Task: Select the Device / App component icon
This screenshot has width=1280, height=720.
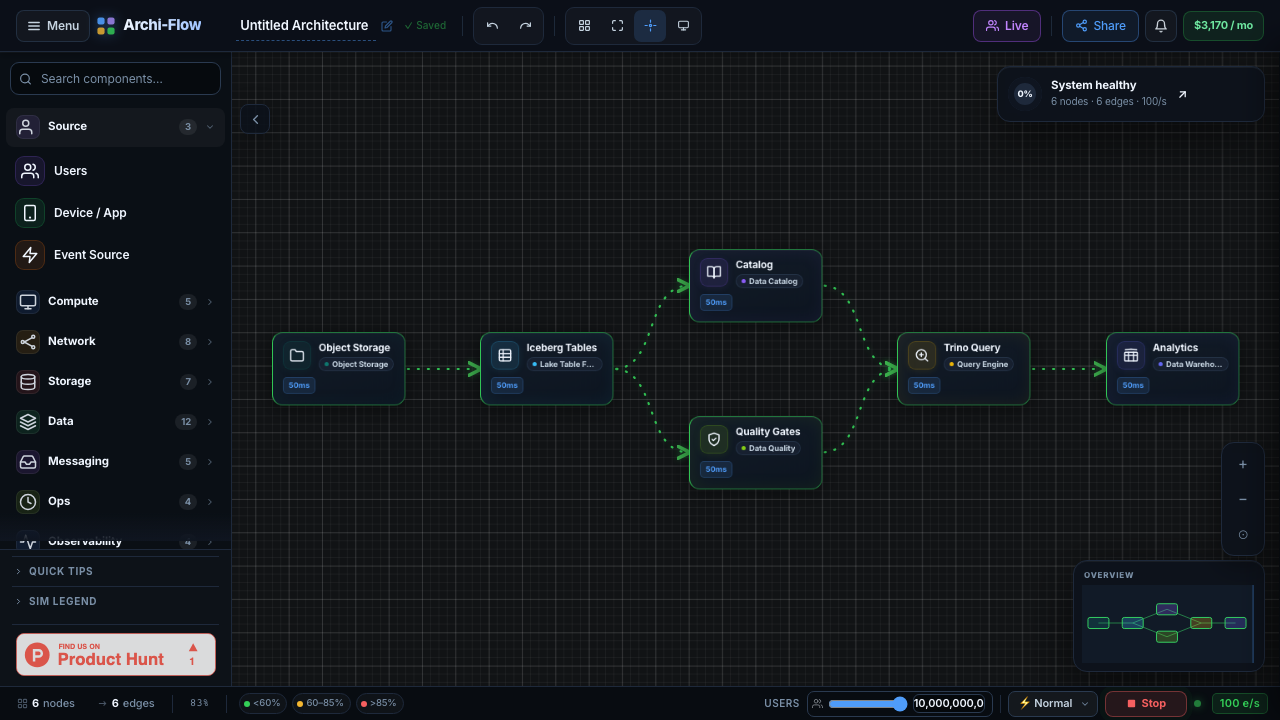Action: click(30, 213)
